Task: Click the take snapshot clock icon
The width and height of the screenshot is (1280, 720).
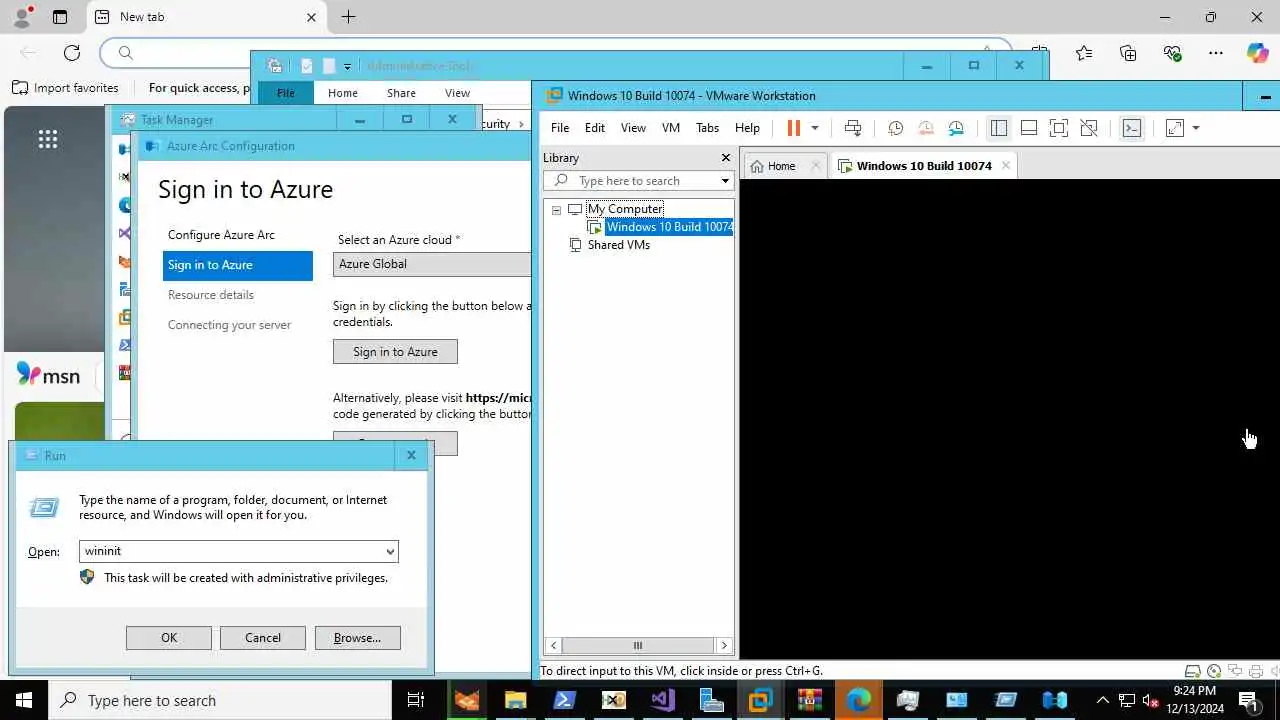Action: click(896, 128)
